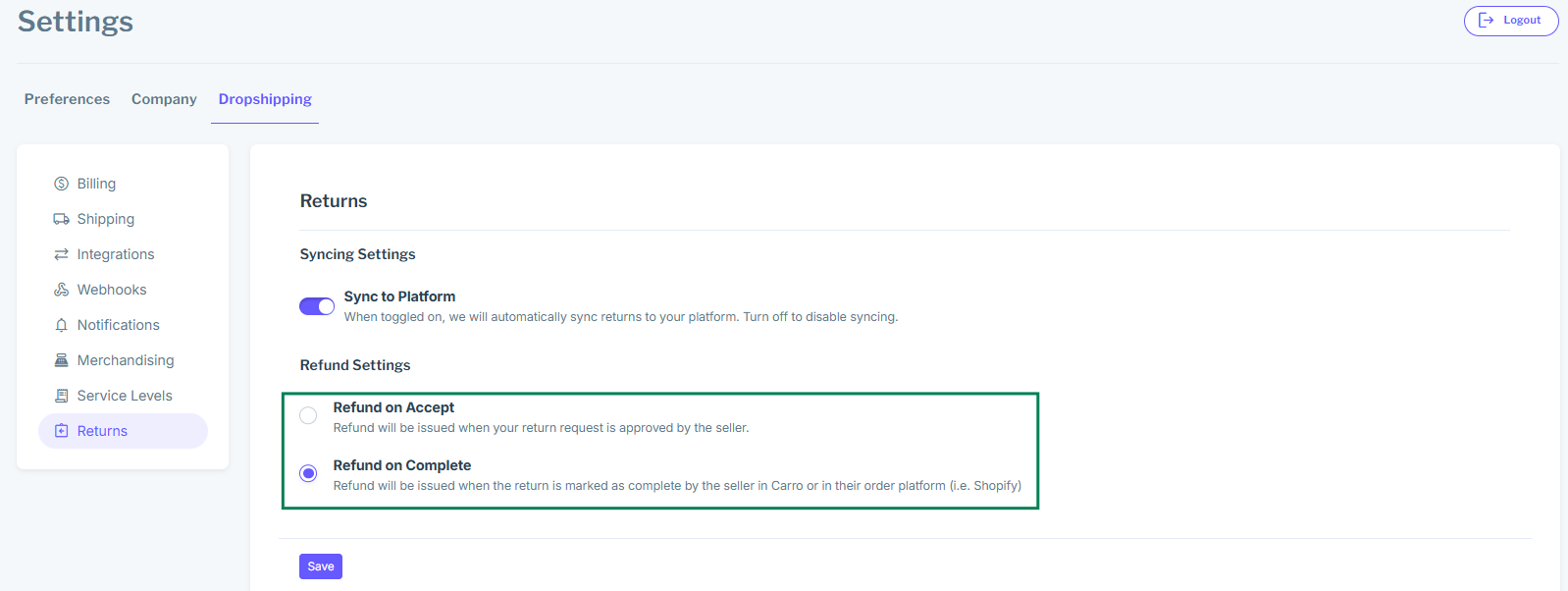
Task: Click the Webhooks icon in sidebar
Action: pyautogui.click(x=61, y=290)
